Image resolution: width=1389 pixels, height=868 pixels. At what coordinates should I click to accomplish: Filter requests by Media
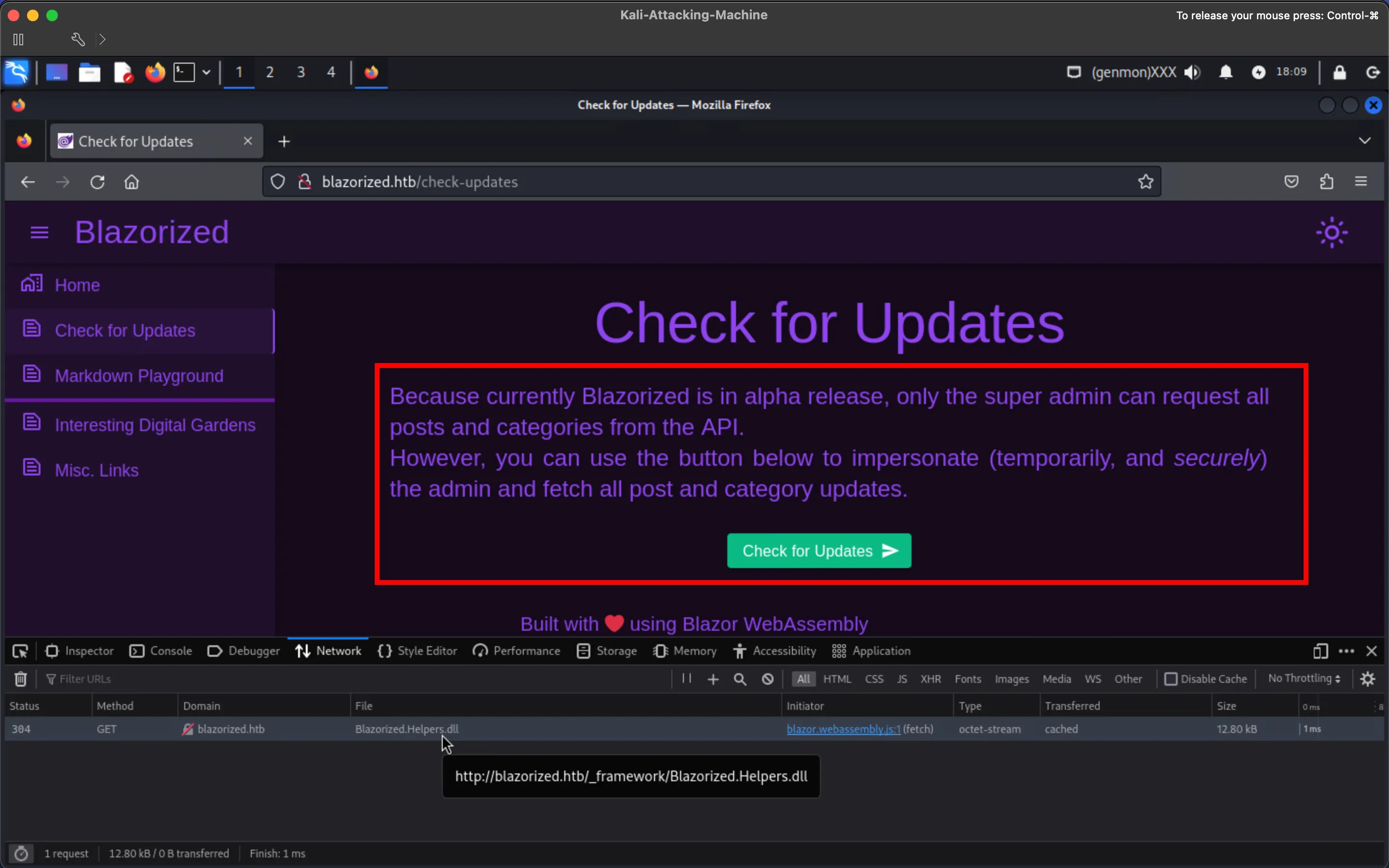click(1057, 679)
